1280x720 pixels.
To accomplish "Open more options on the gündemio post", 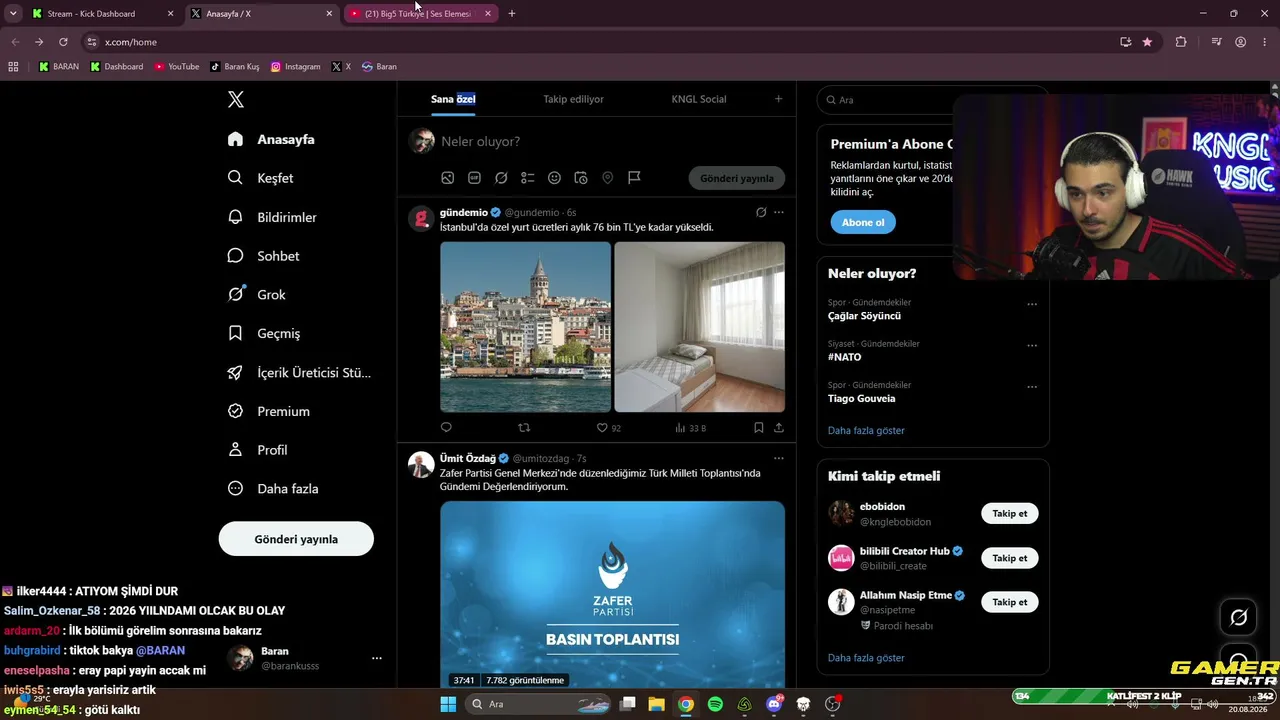I will click(x=779, y=212).
